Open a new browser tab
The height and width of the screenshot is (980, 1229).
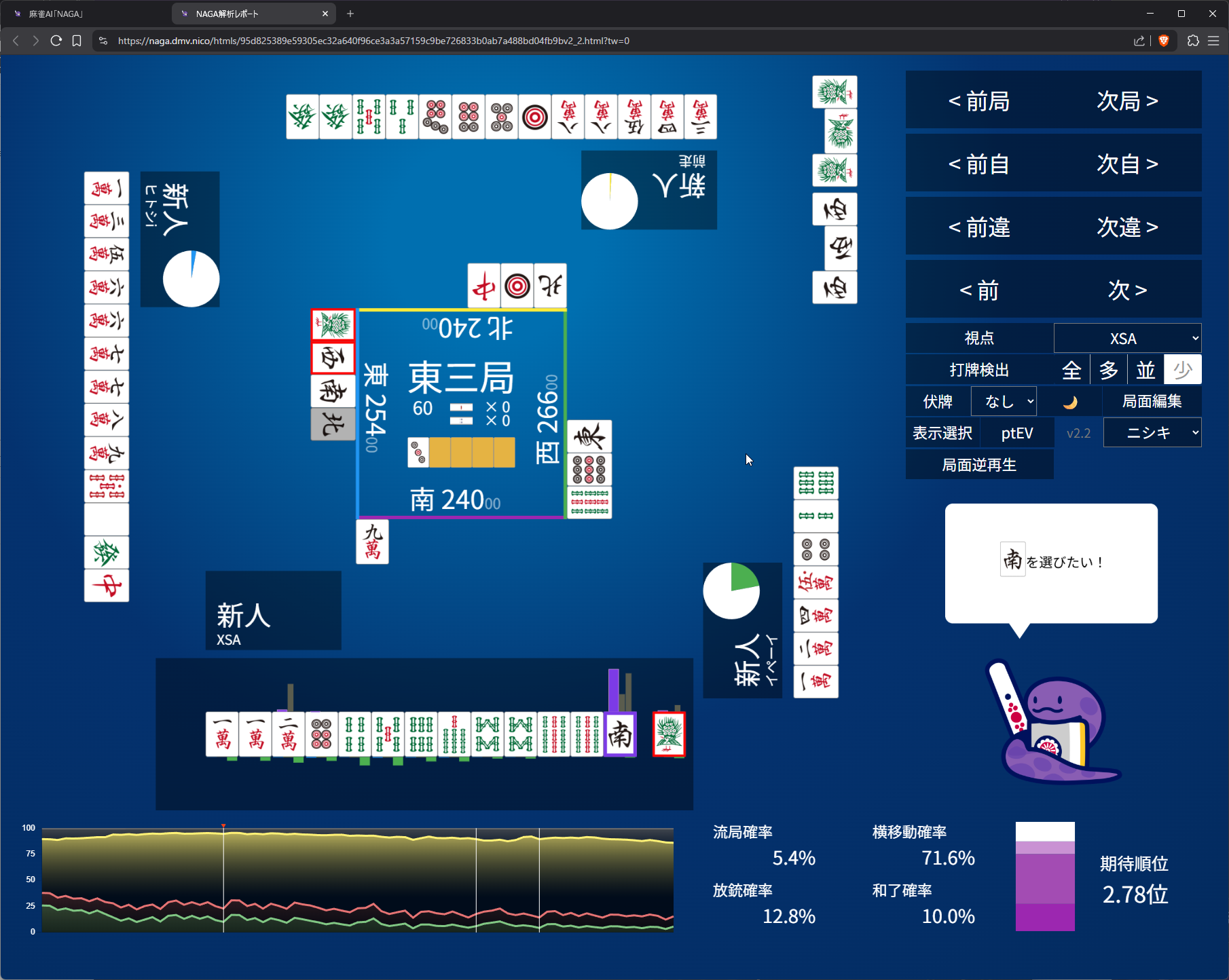coord(350,14)
